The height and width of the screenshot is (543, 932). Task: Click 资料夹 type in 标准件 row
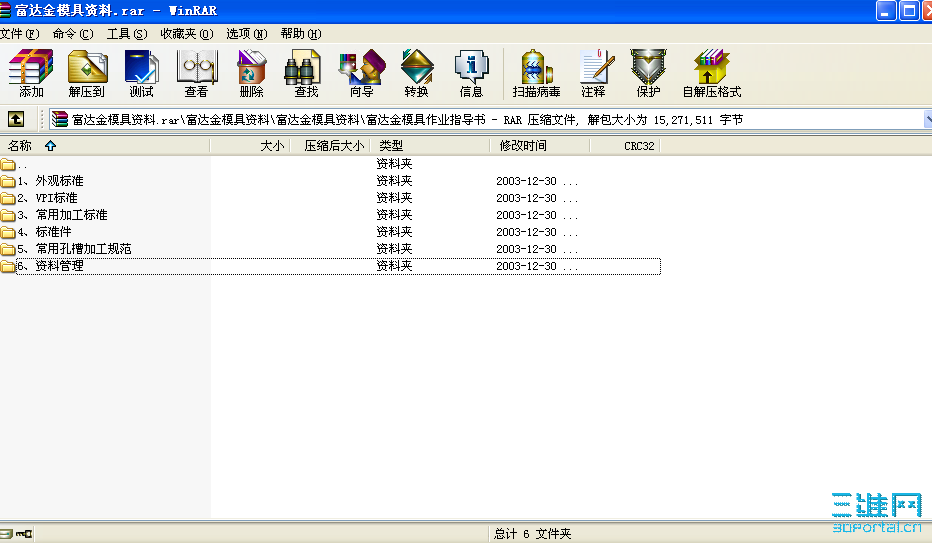394,232
